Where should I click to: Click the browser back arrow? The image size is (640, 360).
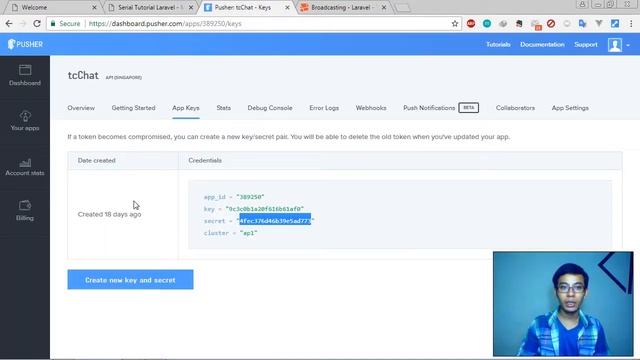(9, 24)
